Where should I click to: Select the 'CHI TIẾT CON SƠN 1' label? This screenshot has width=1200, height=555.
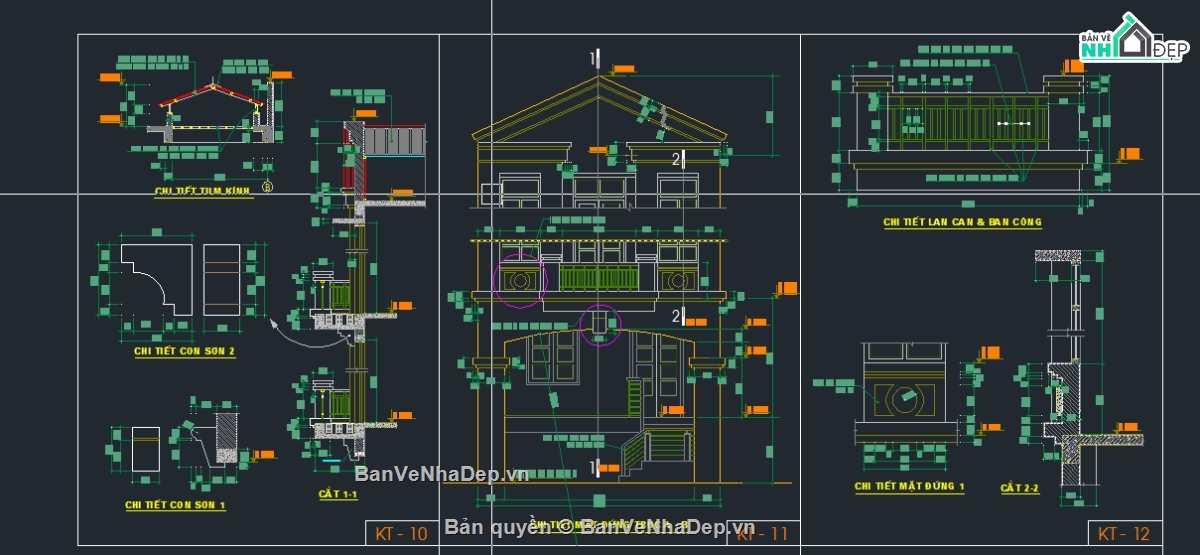(x=175, y=506)
